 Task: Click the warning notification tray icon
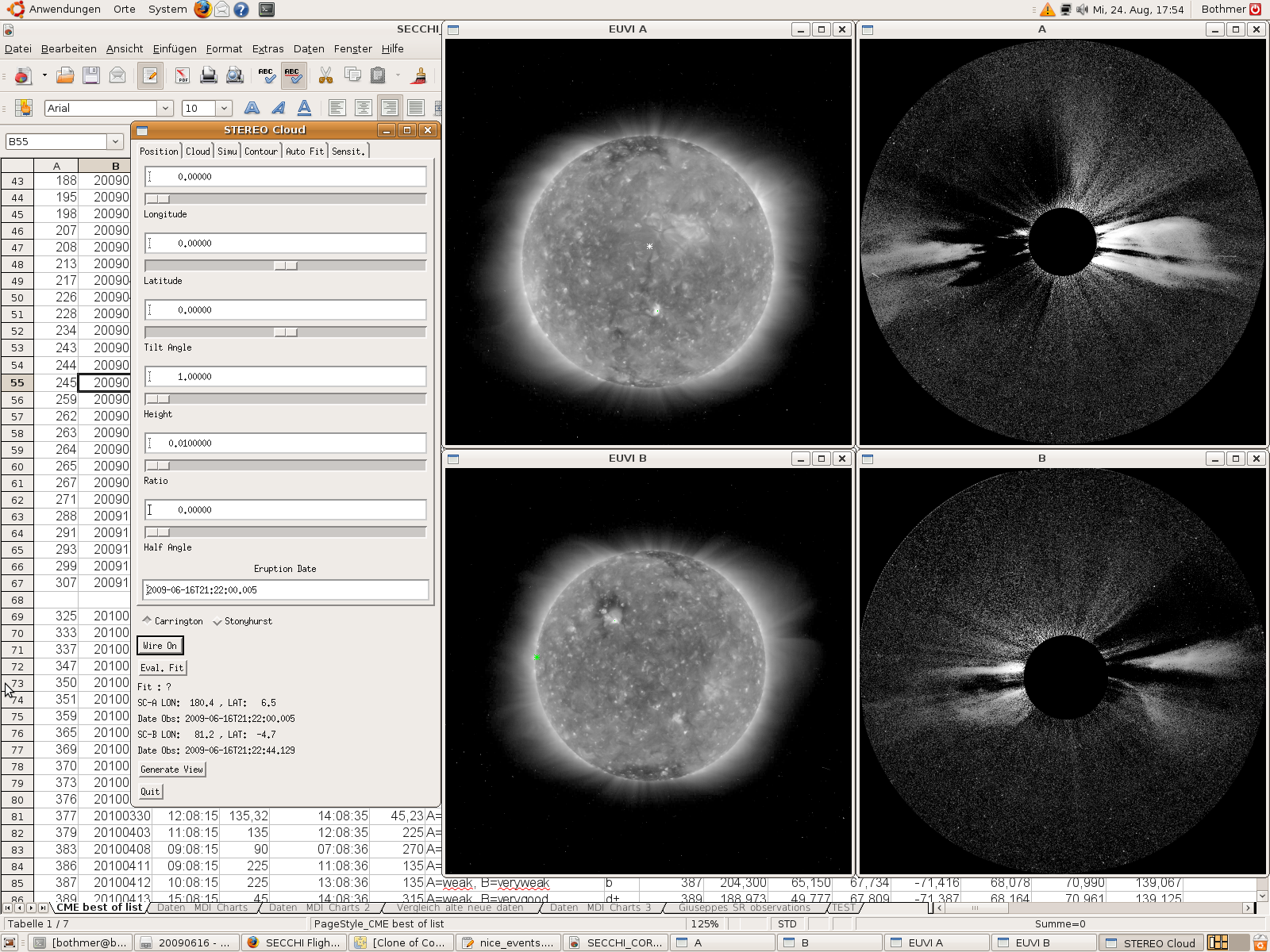(x=1048, y=10)
